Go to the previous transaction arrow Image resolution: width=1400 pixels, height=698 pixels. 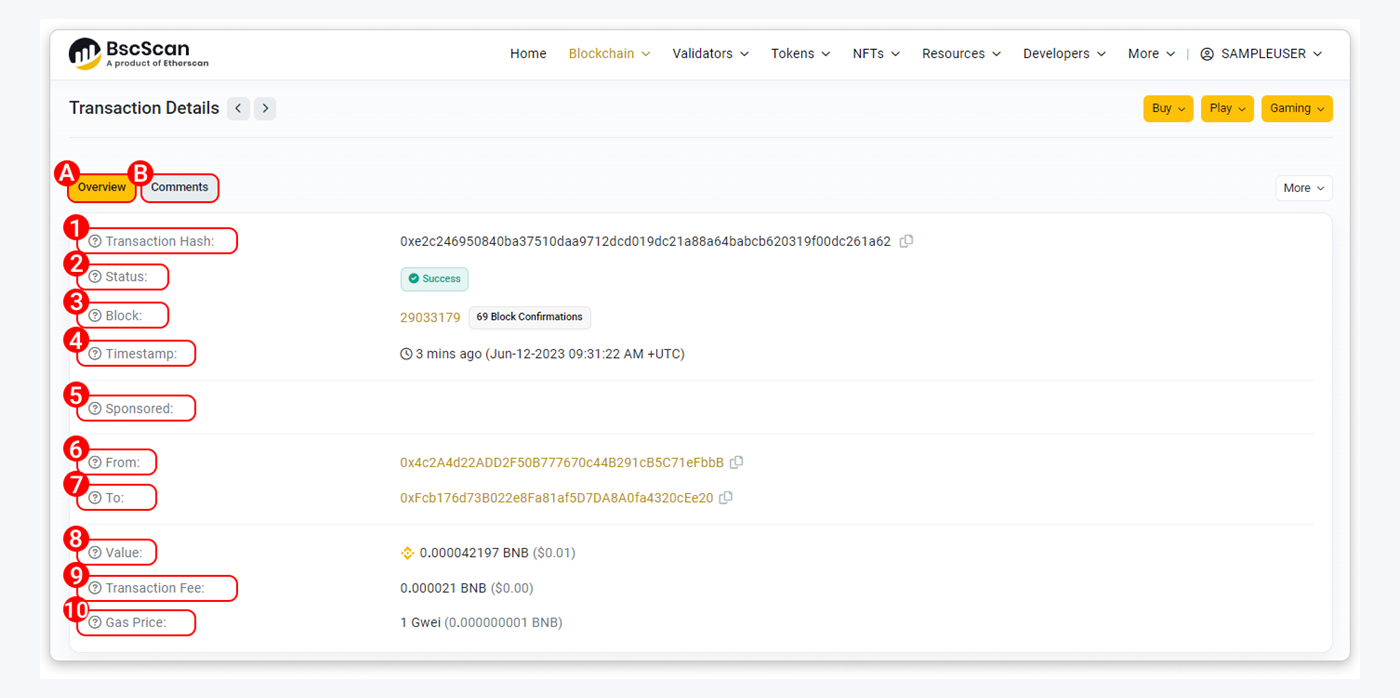click(238, 108)
